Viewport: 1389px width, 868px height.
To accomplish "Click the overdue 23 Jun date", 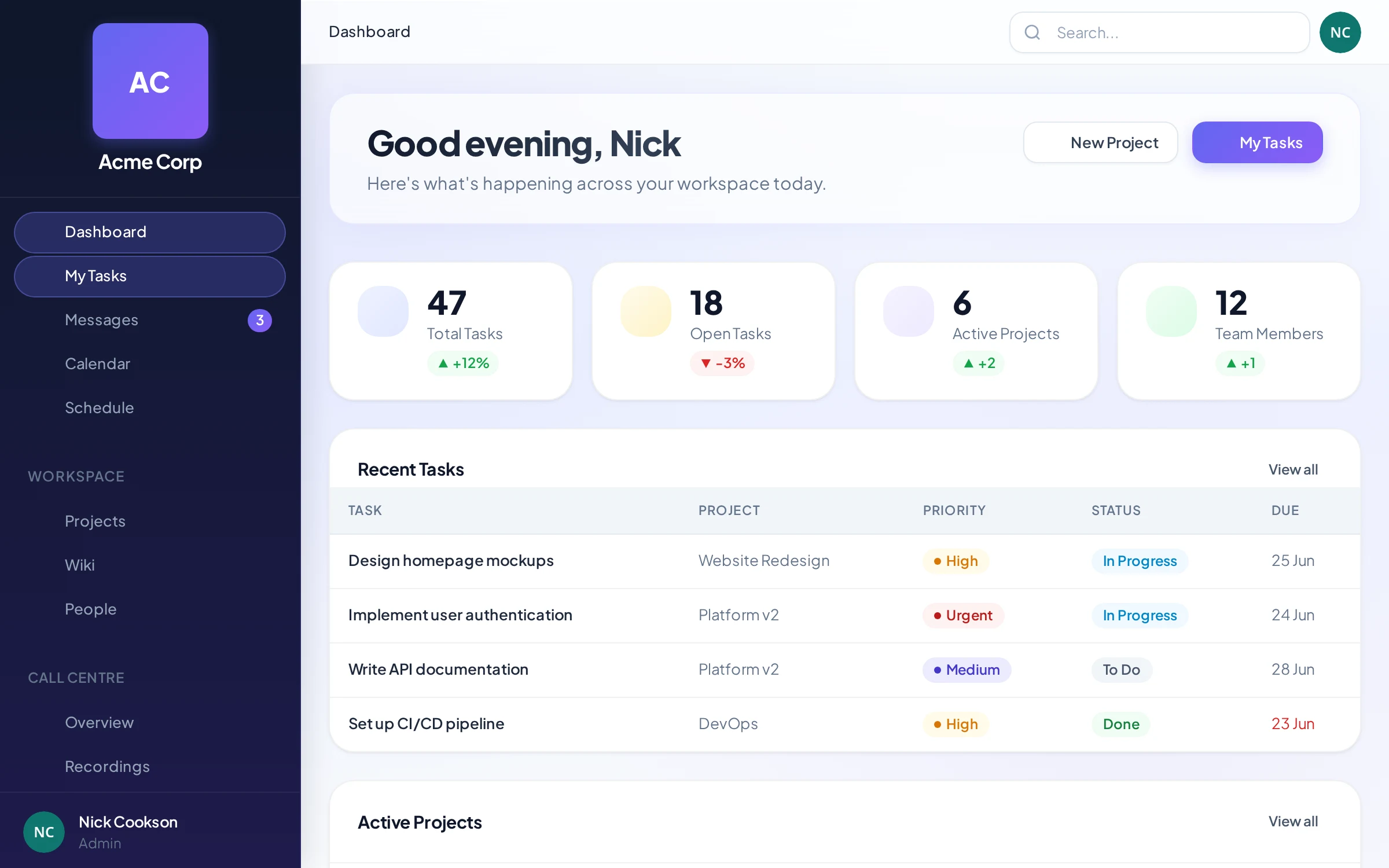I will (1292, 724).
